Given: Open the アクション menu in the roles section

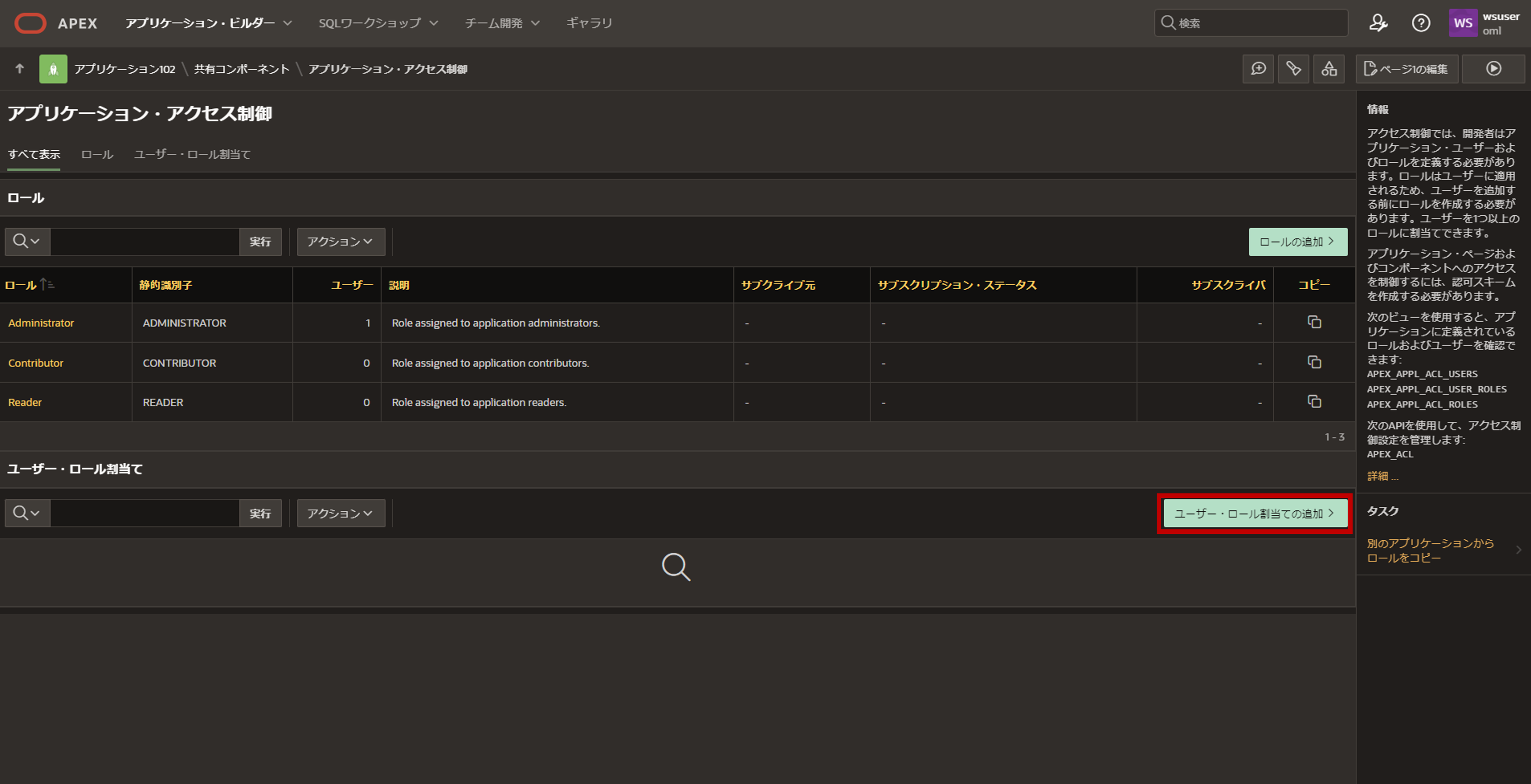Looking at the screenshot, I should click(x=341, y=241).
